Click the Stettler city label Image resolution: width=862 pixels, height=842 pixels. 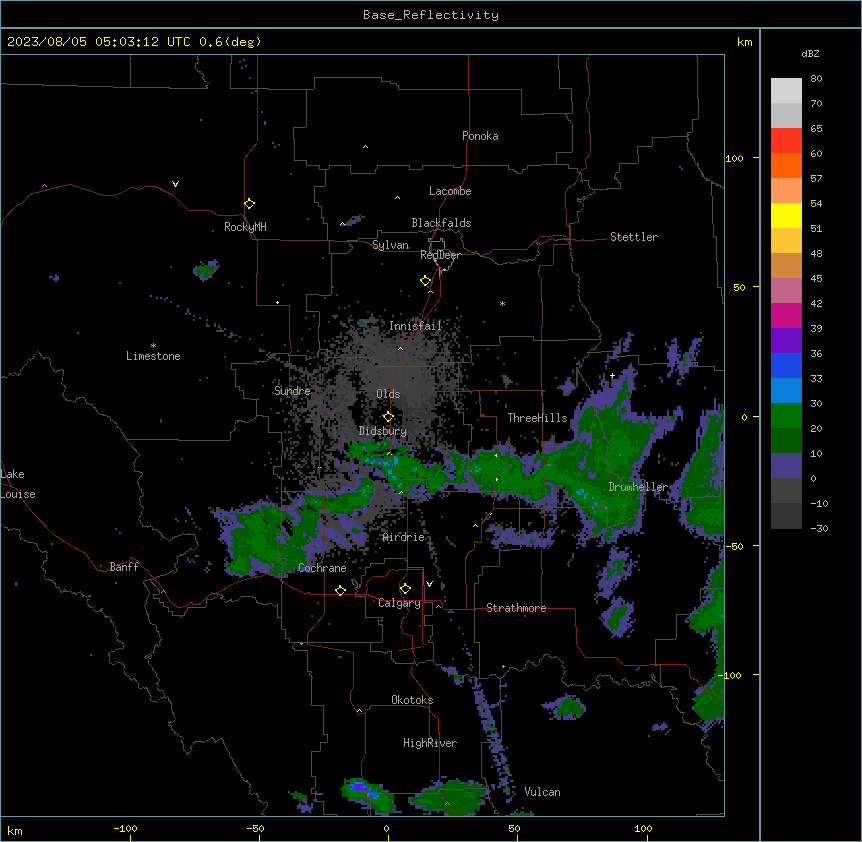coord(634,237)
